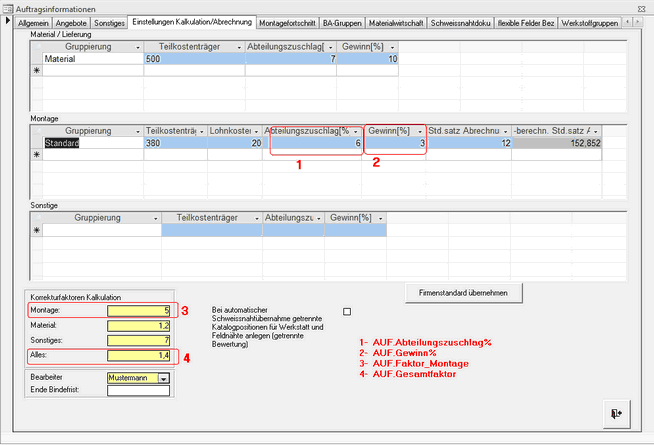Open the Bearbeiter dropdown list
654x445 pixels.
(163, 378)
